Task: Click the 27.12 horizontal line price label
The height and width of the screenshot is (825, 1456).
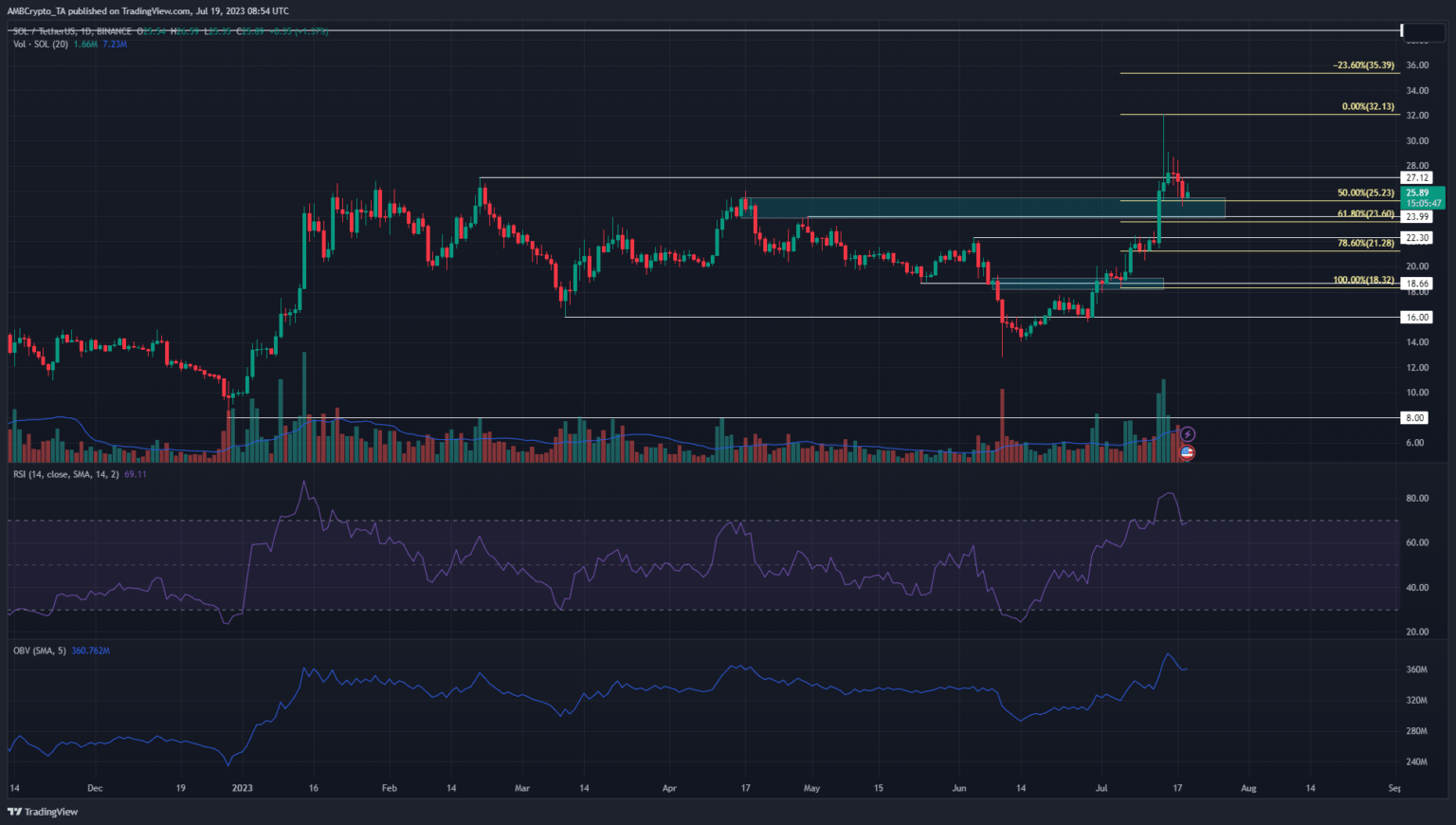Action: pyautogui.click(x=1417, y=178)
